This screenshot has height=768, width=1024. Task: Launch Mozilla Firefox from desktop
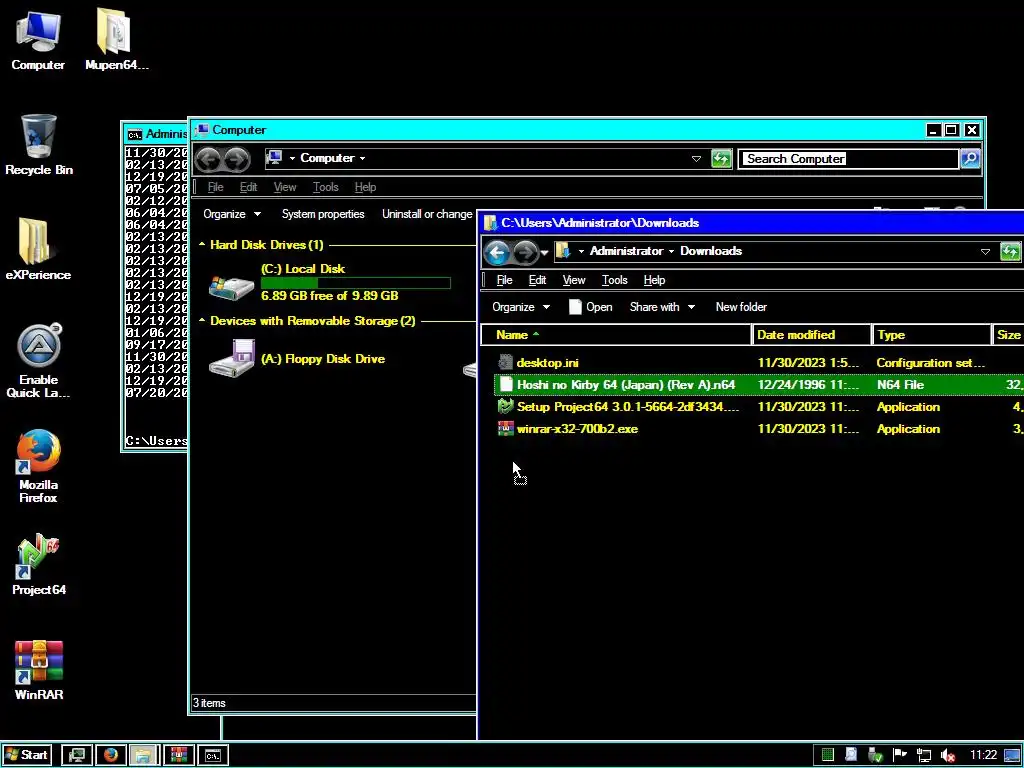coord(39,466)
